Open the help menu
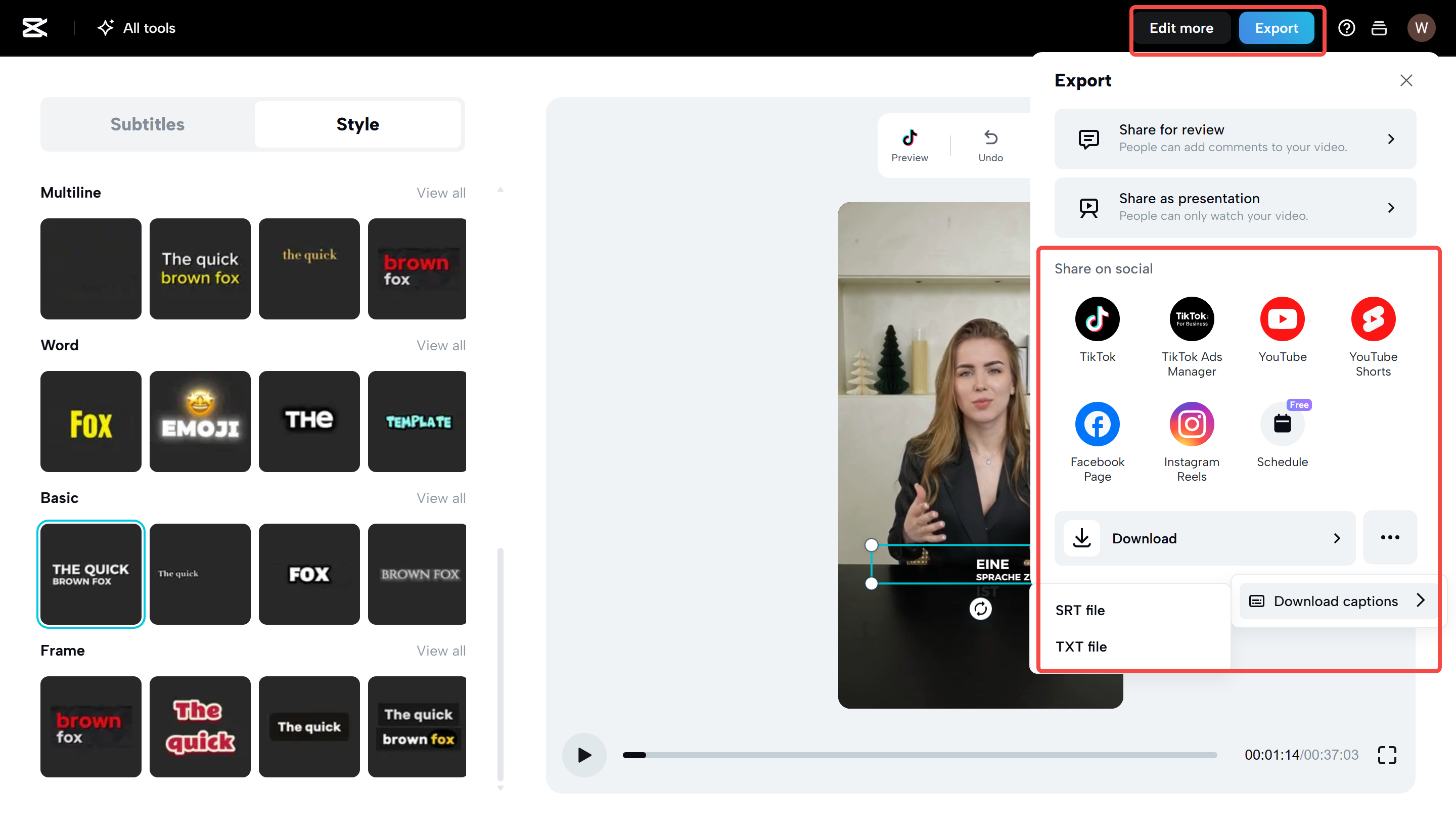Viewport: 1456px width, 834px height. 1347,27
